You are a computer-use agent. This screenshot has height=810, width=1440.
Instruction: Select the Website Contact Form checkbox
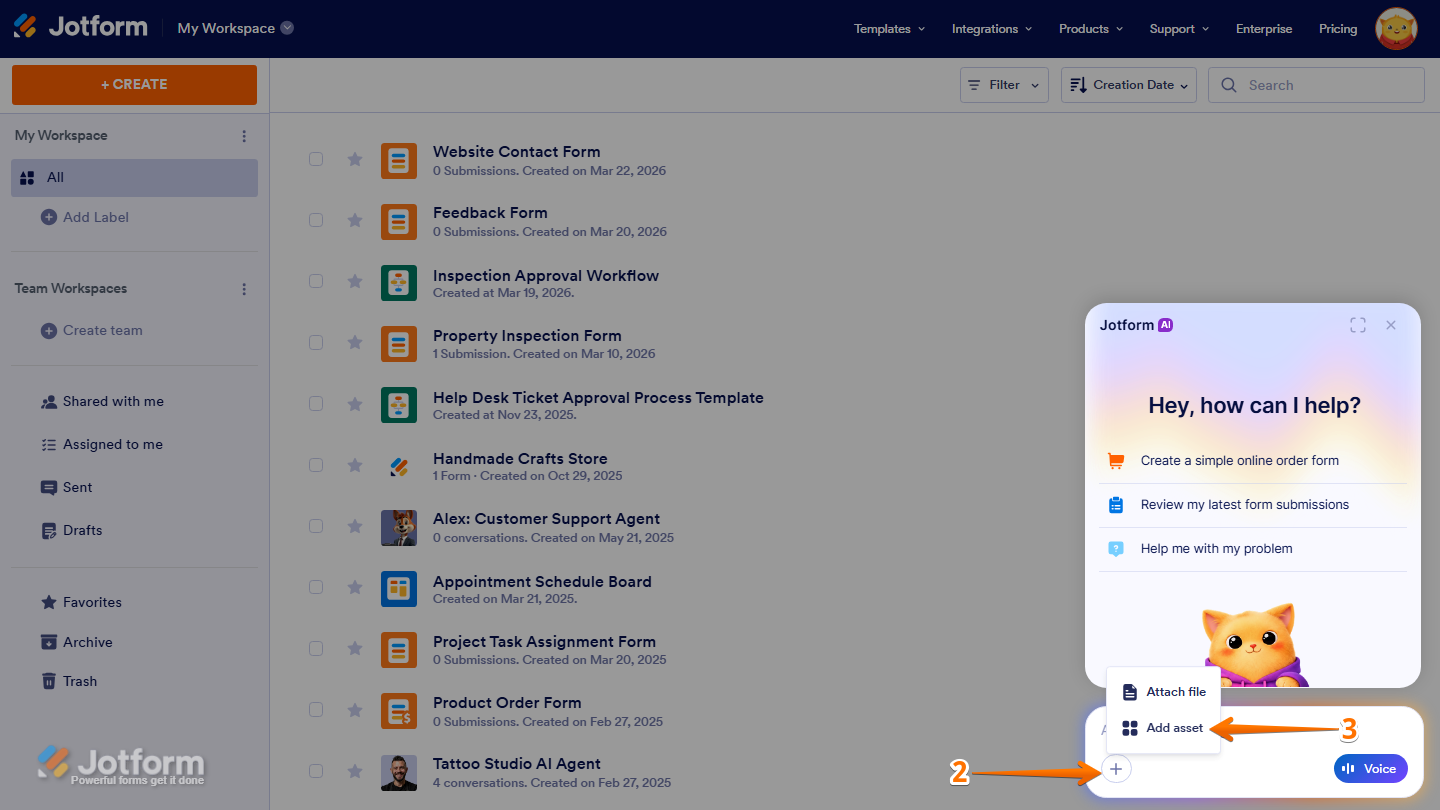click(316, 159)
